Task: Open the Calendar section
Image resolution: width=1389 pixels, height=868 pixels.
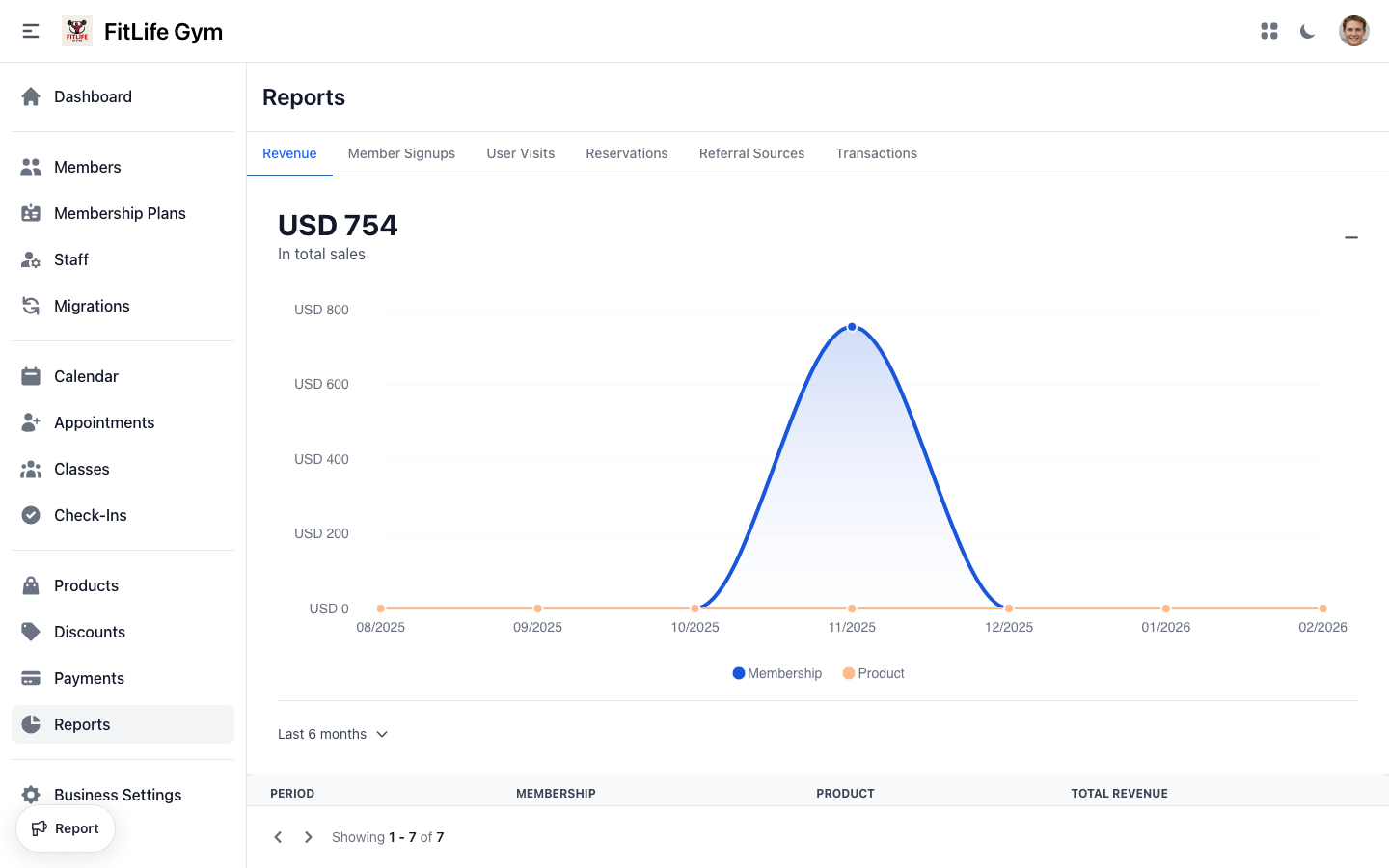Action: pos(86,376)
